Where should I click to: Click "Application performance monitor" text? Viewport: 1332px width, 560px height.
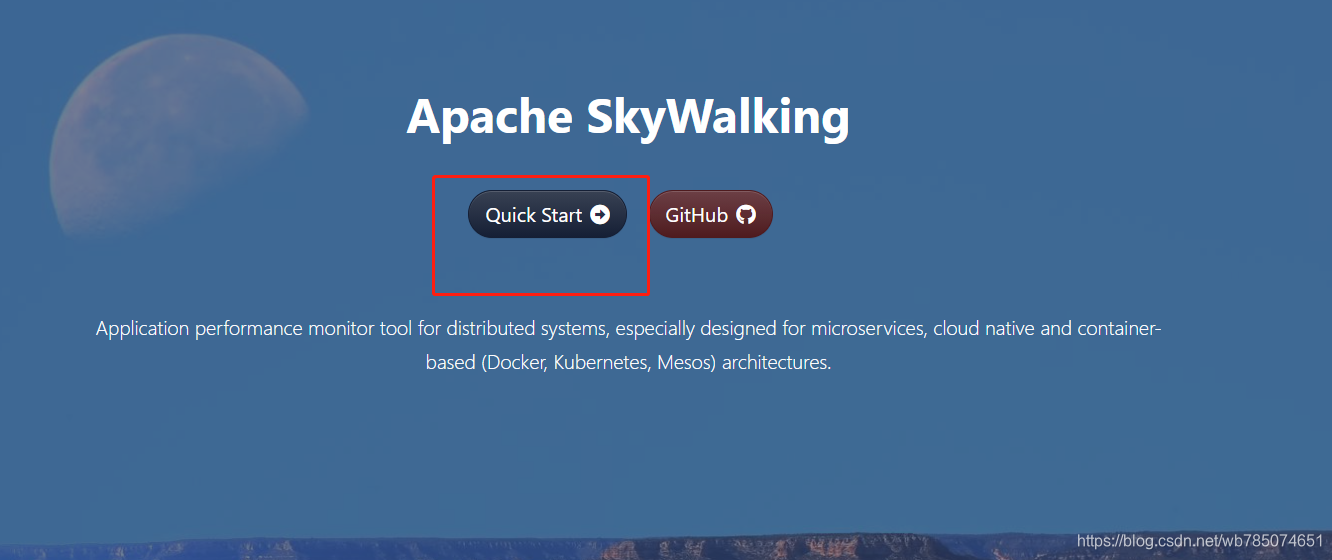pos(234,328)
